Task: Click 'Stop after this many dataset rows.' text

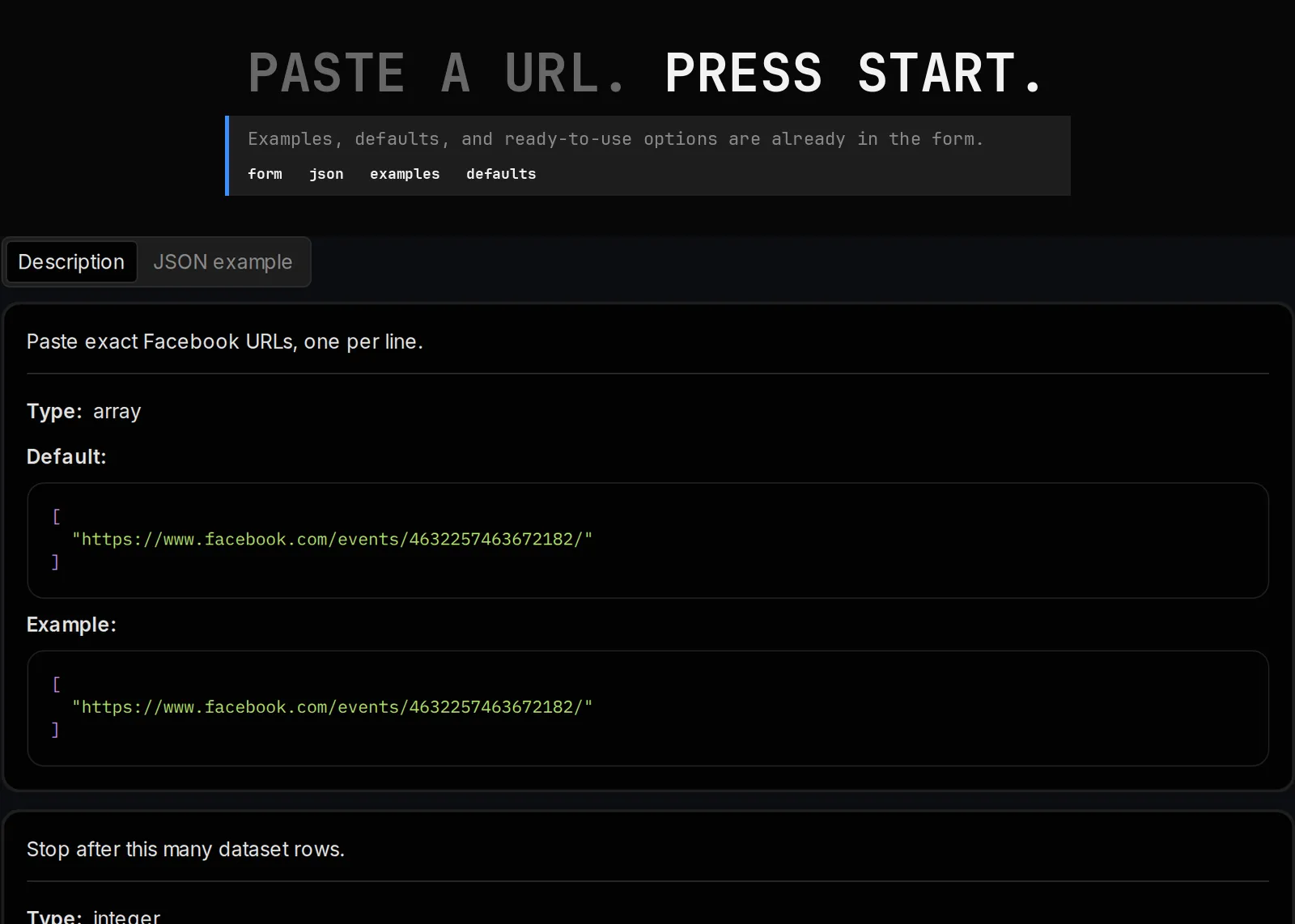Action: 185,849
